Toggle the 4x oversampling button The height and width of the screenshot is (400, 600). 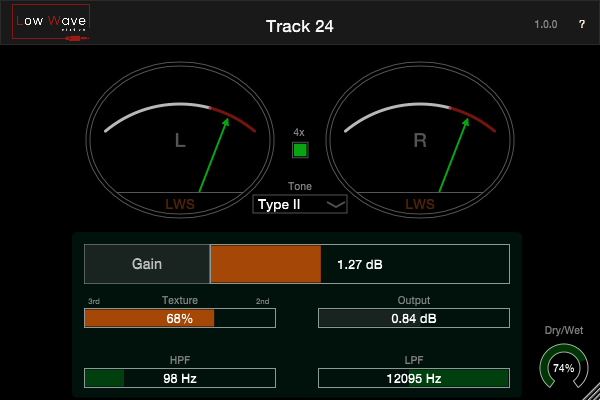(300, 150)
